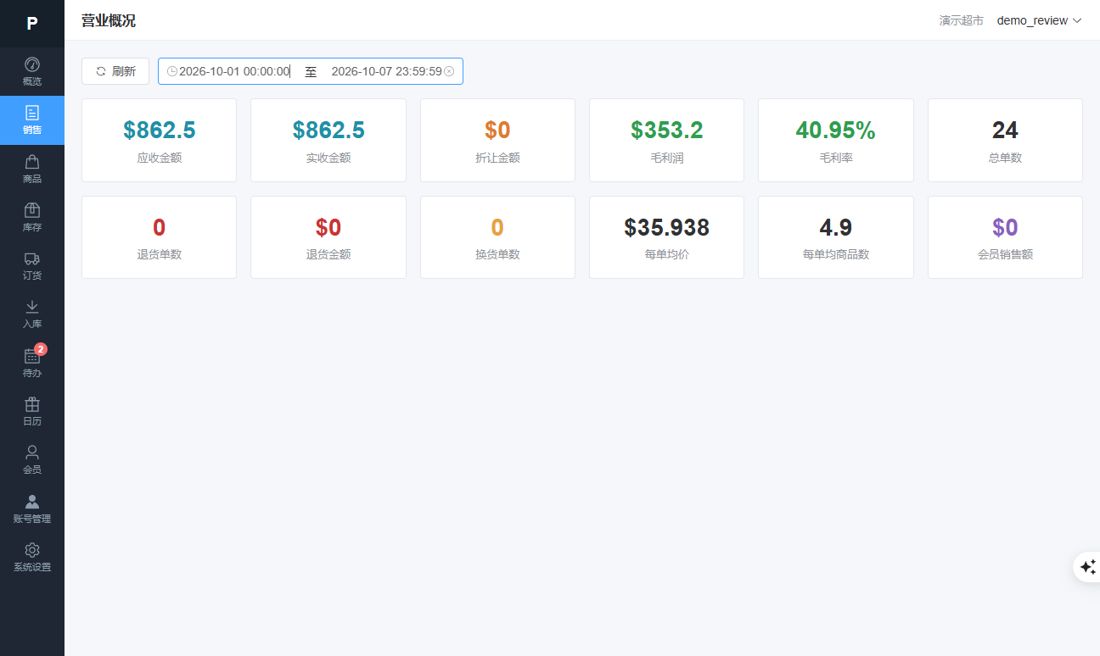Open 账号管理 account management
Screen dimensions: 1100x656
(x=32, y=509)
